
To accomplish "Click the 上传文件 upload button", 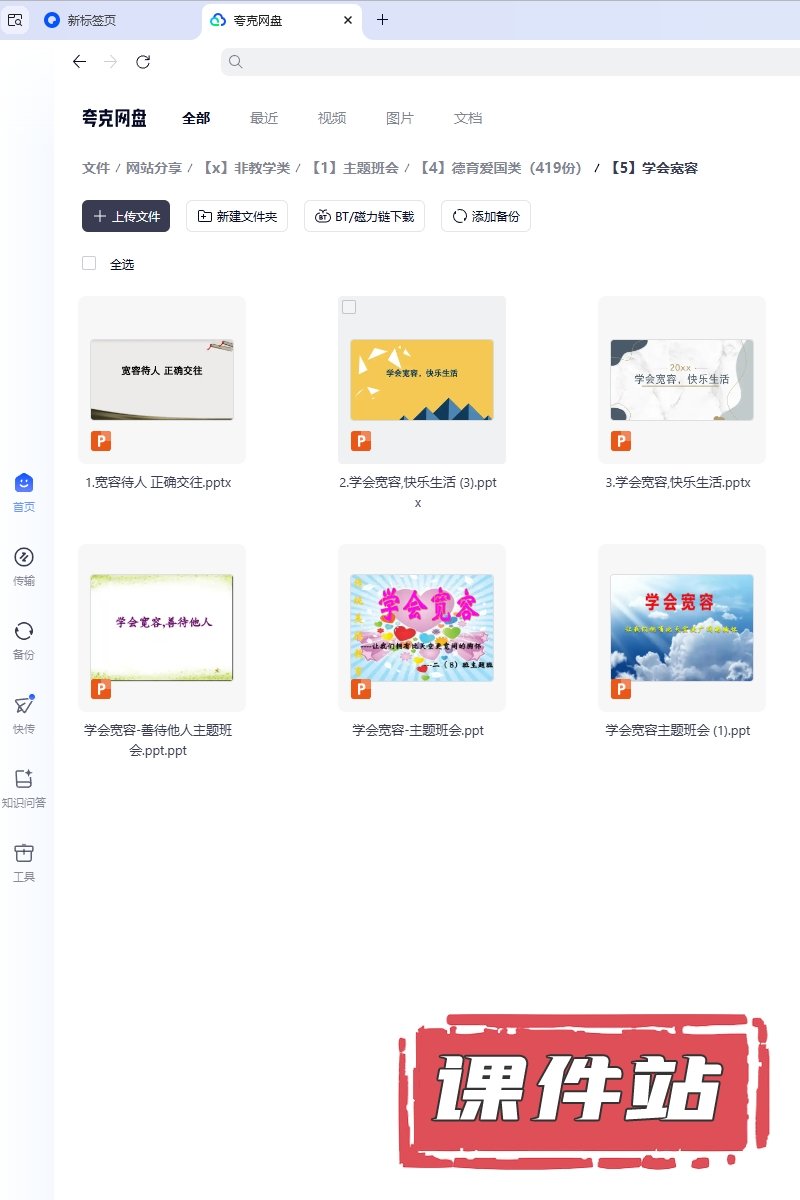I will pyautogui.click(x=126, y=216).
